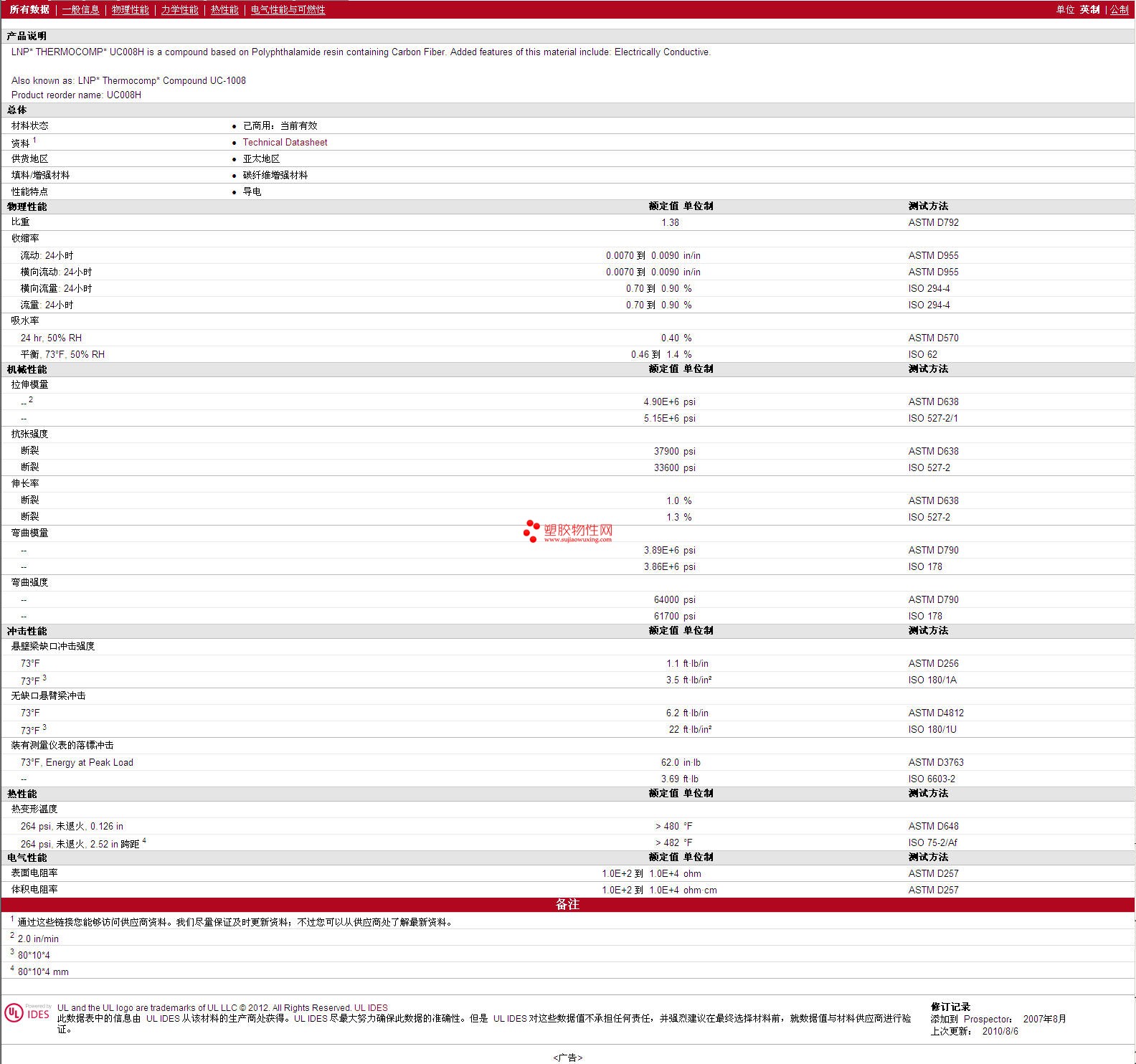Click the 61700 psi value

pyautogui.click(x=674, y=616)
